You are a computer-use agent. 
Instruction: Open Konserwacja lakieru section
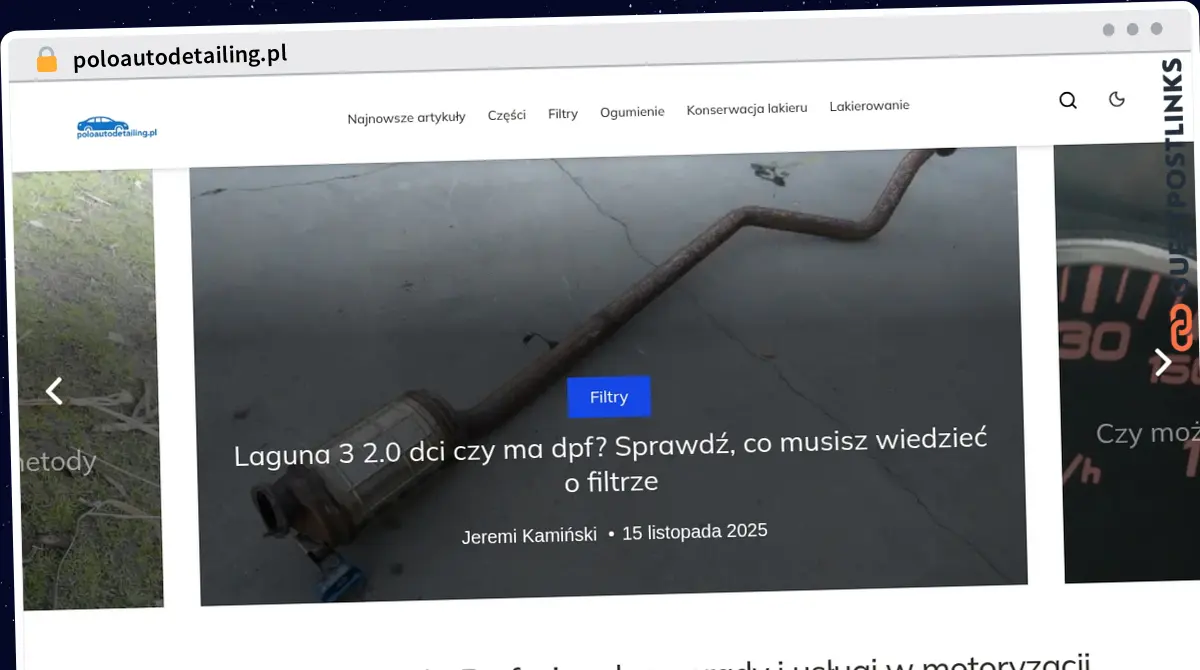coord(747,109)
